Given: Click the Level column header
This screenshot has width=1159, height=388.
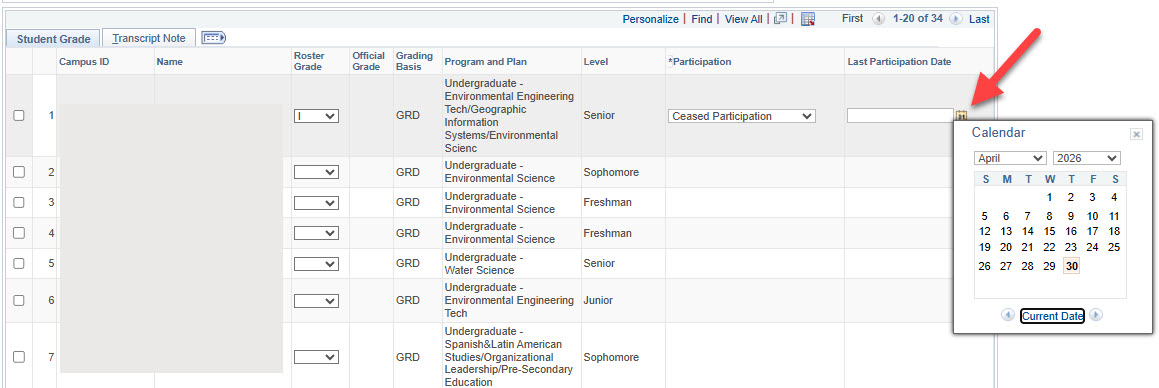Looking at the screenshot, I should [x=596, y=61].
